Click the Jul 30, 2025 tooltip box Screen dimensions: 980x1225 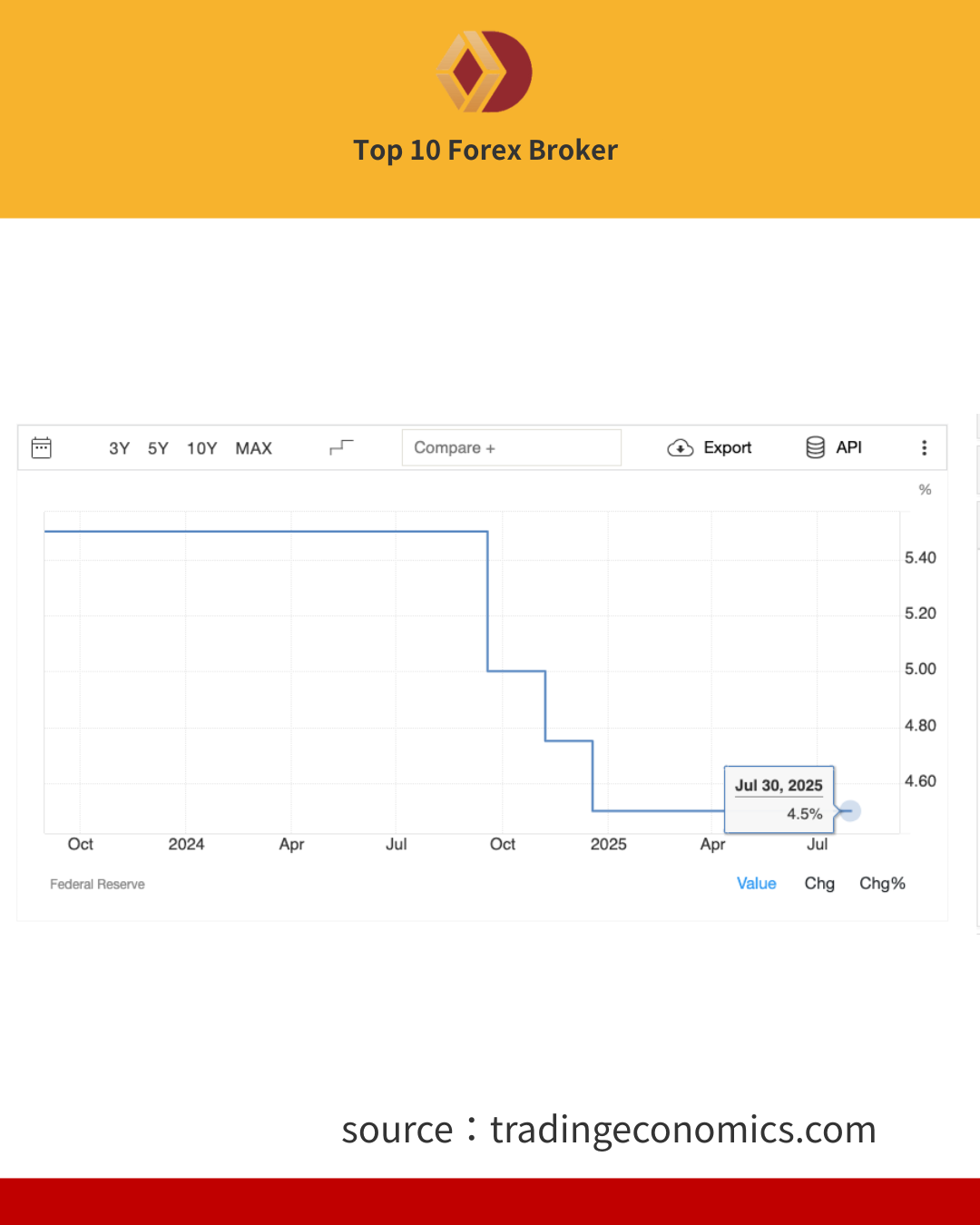(x=779, y=799)
